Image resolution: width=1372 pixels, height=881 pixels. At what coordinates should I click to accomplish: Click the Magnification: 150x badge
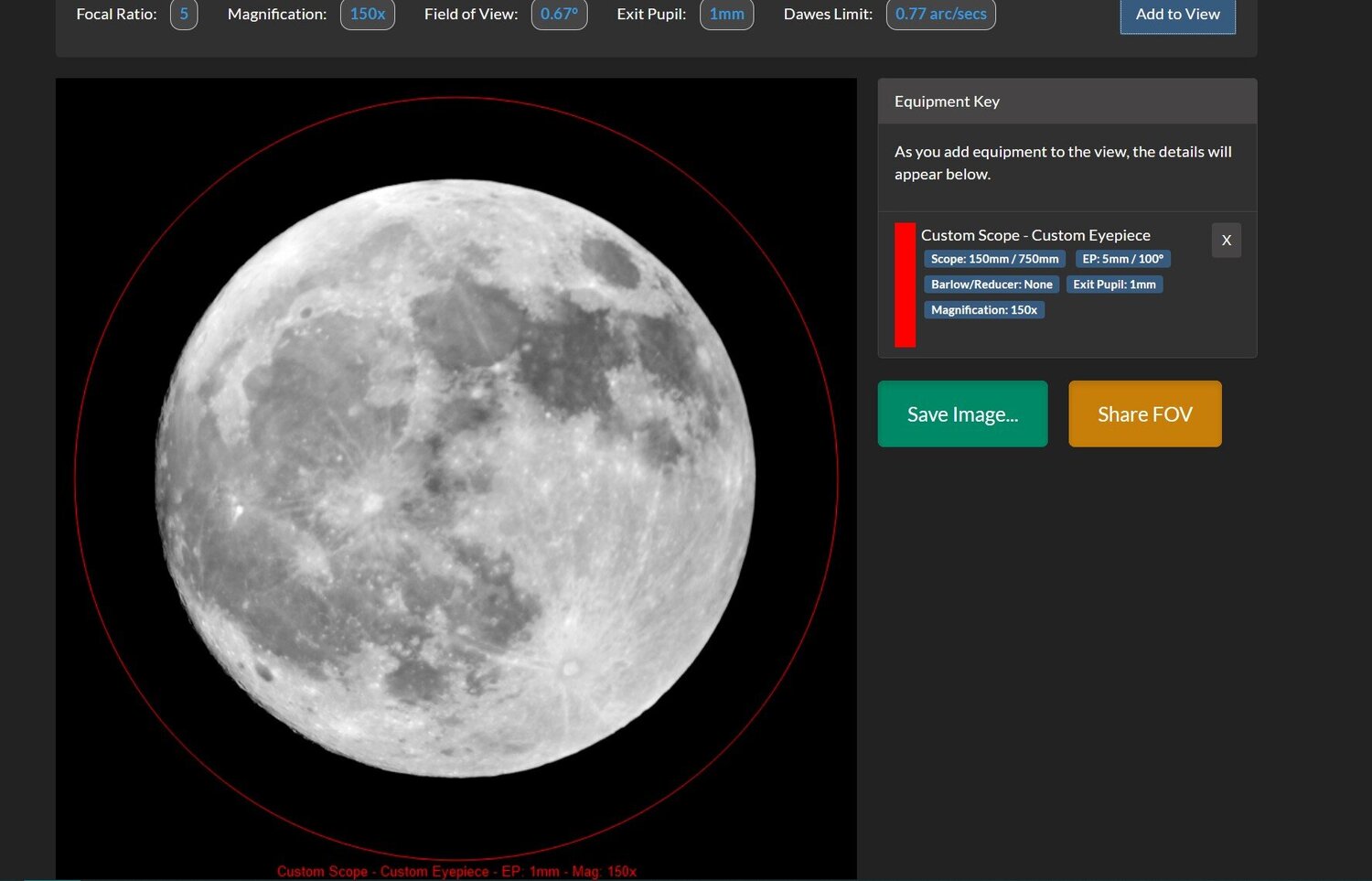pos(984,309)
